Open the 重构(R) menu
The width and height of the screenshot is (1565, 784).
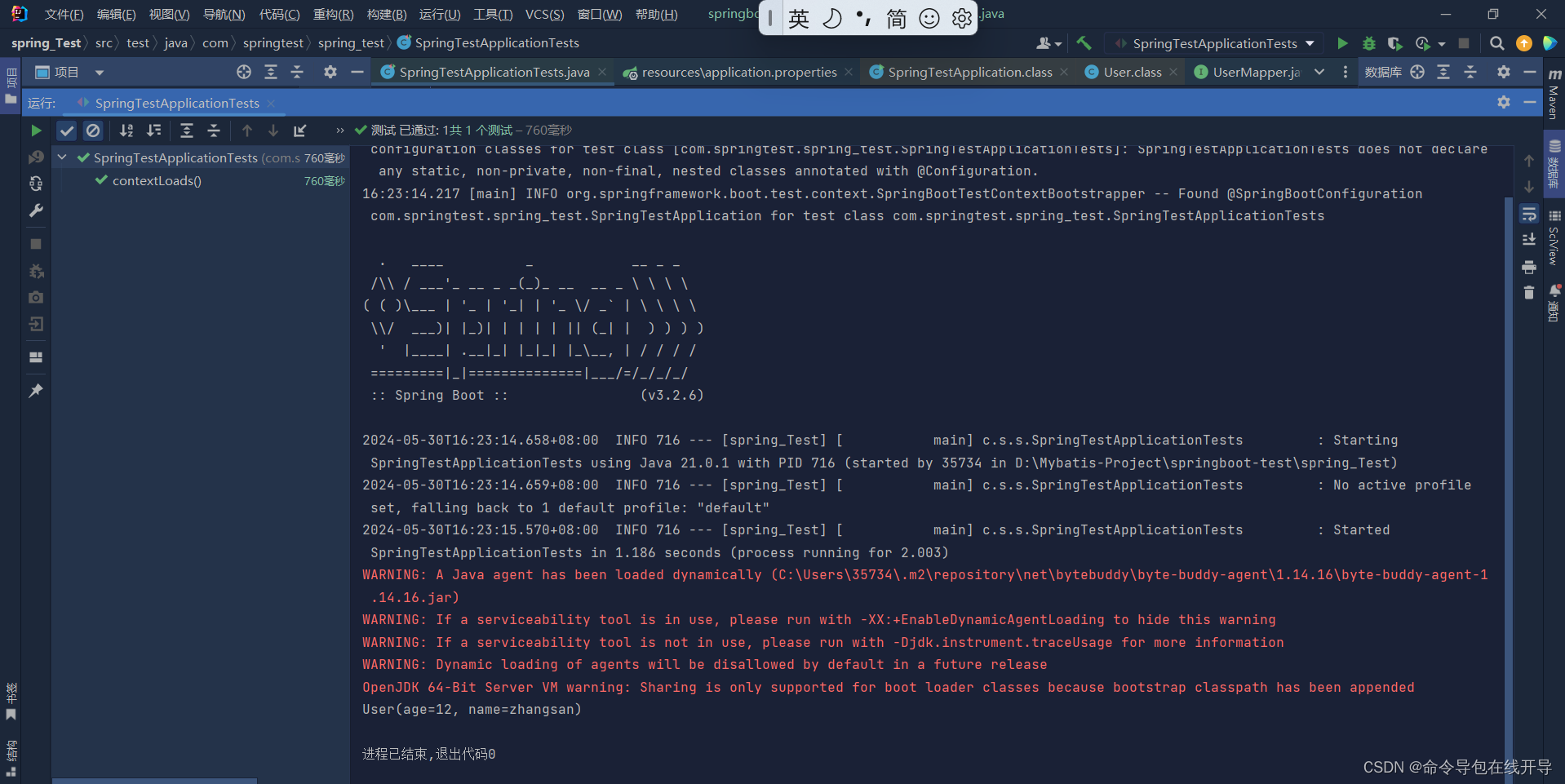(x=333, y=15)
